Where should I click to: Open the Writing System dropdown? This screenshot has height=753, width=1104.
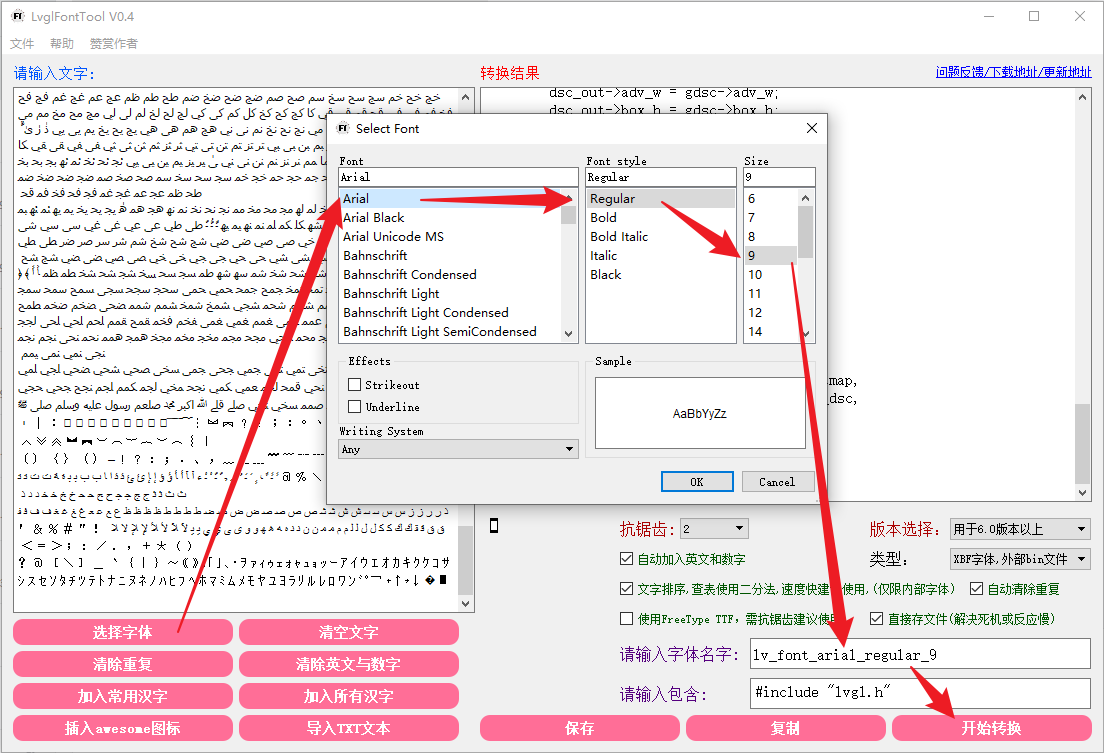coord(458,449)
